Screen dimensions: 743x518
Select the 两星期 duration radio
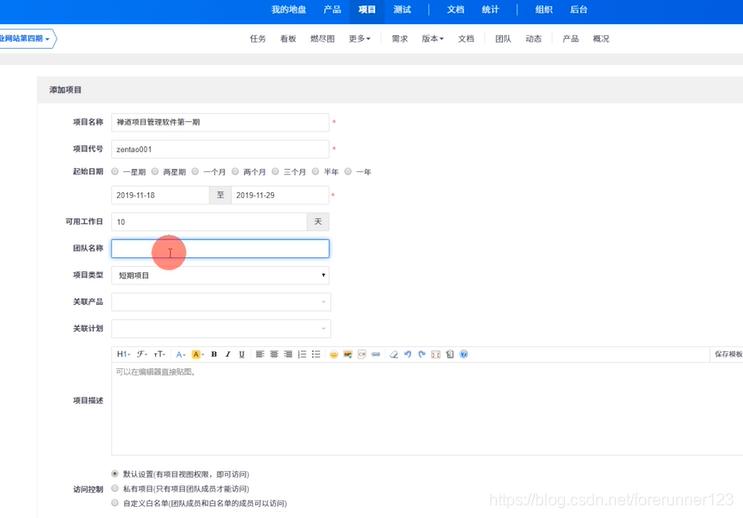155,172
